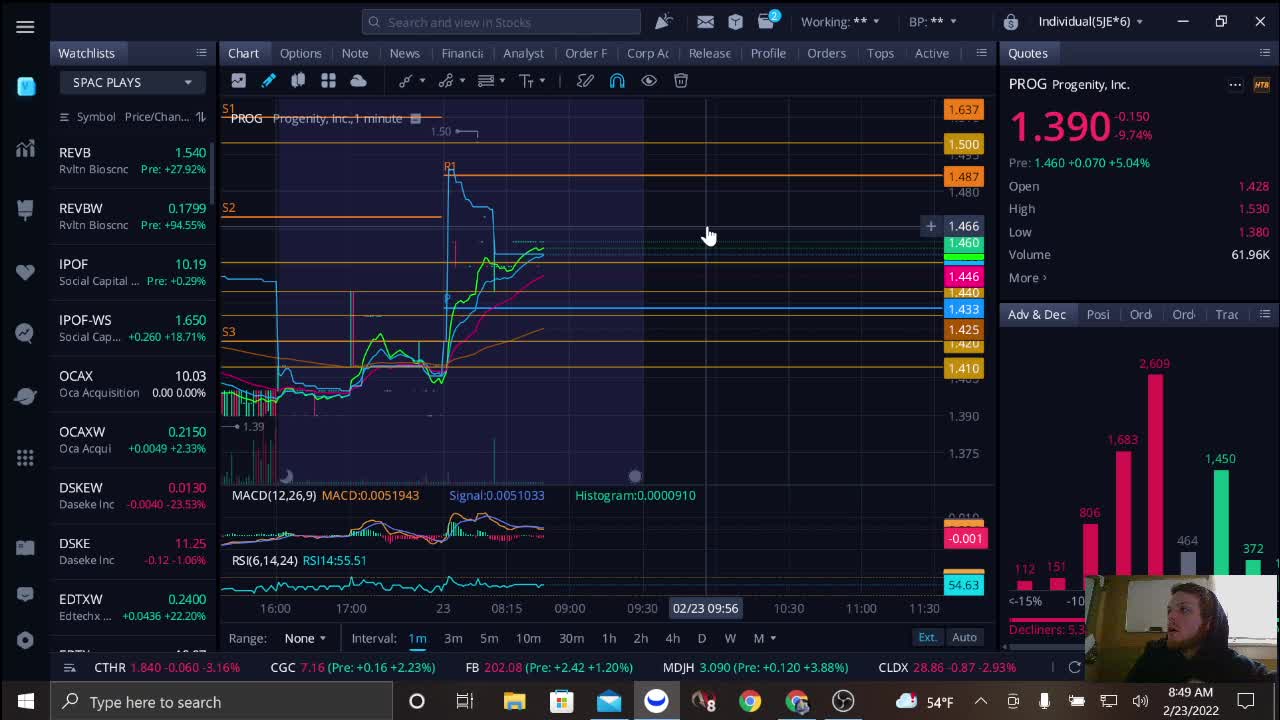Open candlestick style icon in chart toolbar
This screenshot has height=720, width=1280.
coord(298,81)
